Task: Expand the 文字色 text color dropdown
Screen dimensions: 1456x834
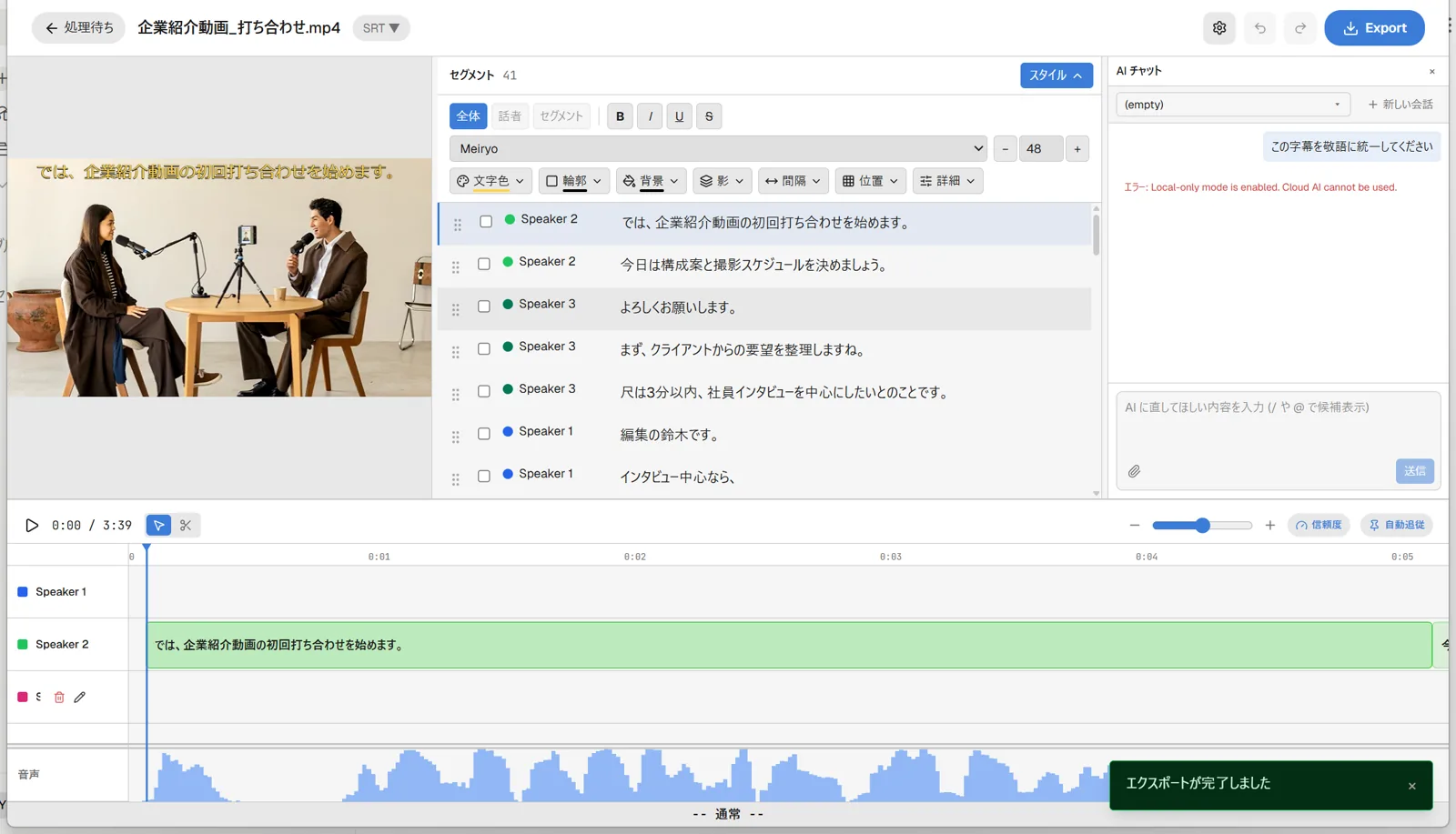Action: tap(490, 181)
